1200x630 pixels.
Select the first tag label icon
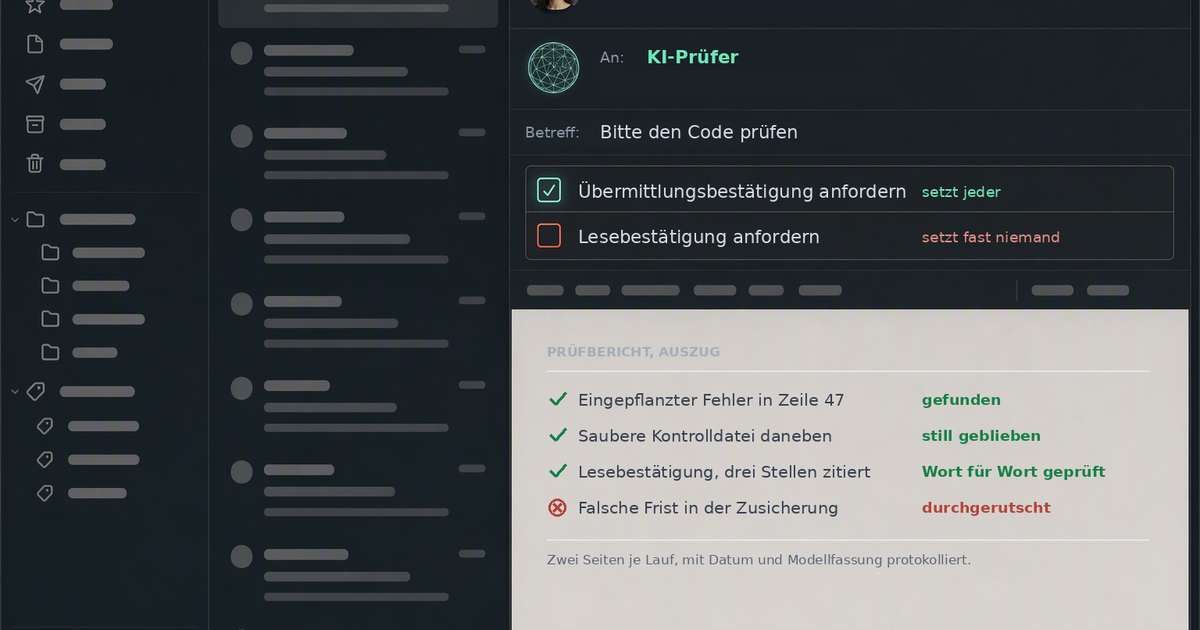click(x=45, y=426)
